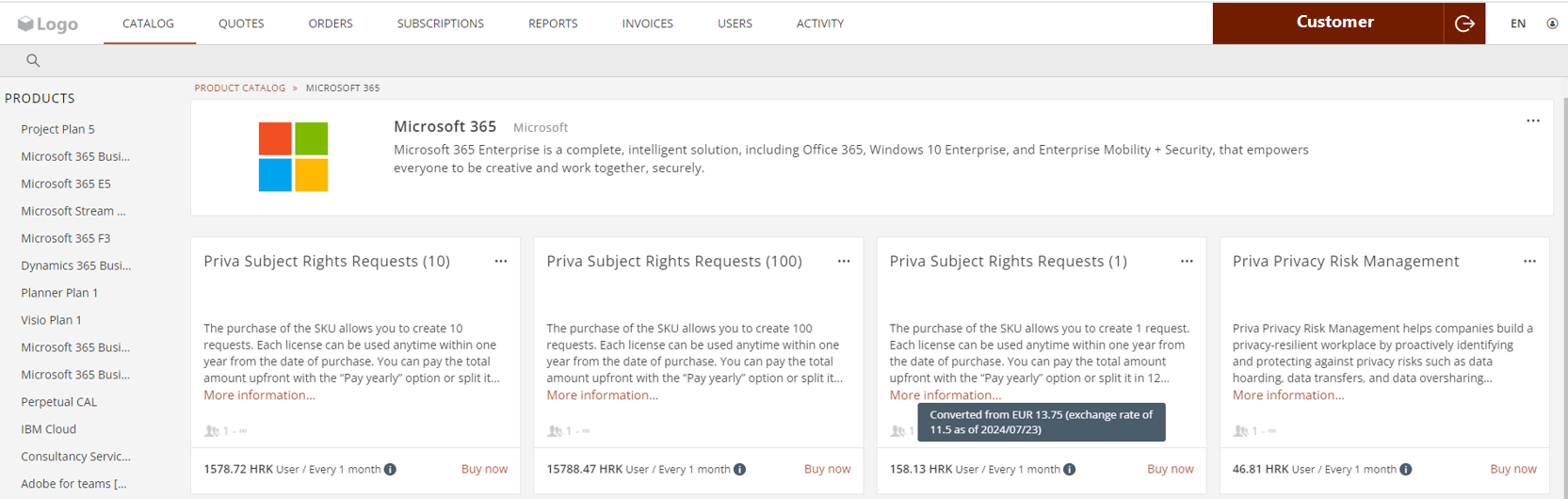Click info icon beside 158.13 HRK price
Viewport: 1568px width, 499px height.
click(x=1069, y=469)
